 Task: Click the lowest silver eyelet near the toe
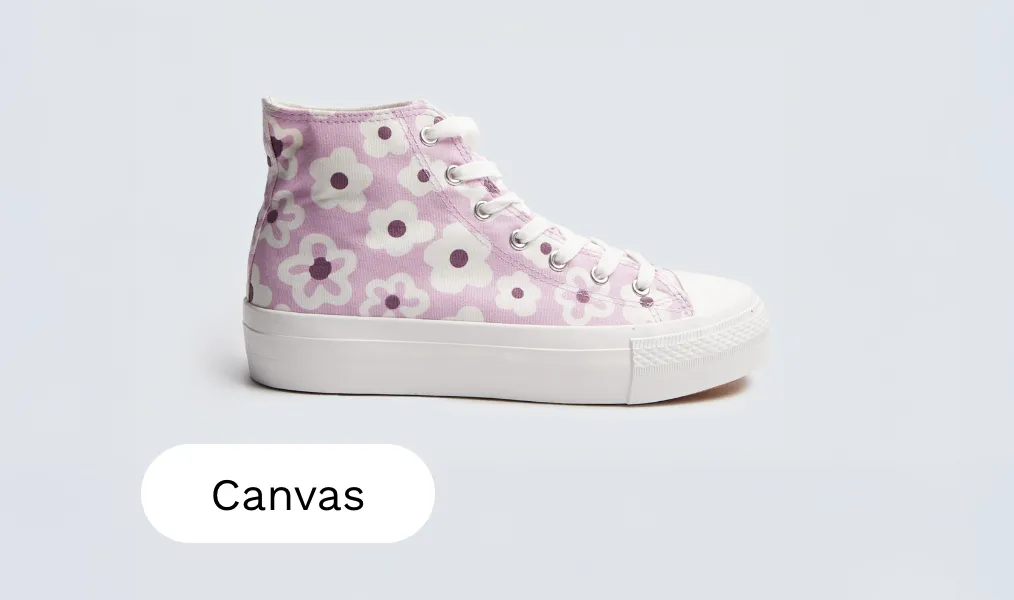click(641, 286)
